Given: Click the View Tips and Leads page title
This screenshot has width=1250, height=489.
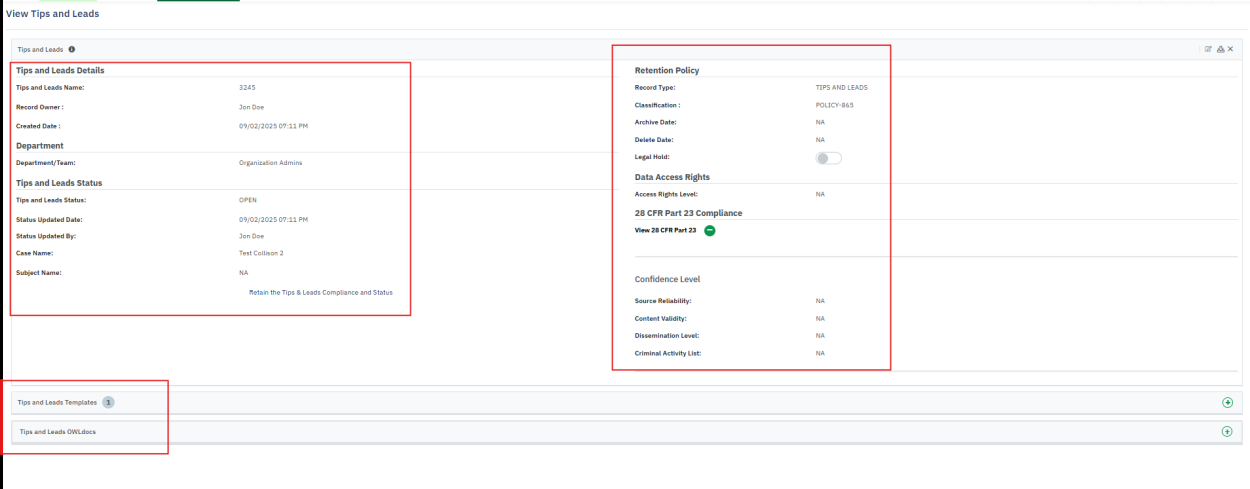Looking at the screenshot, I should (x=52, y=14).
